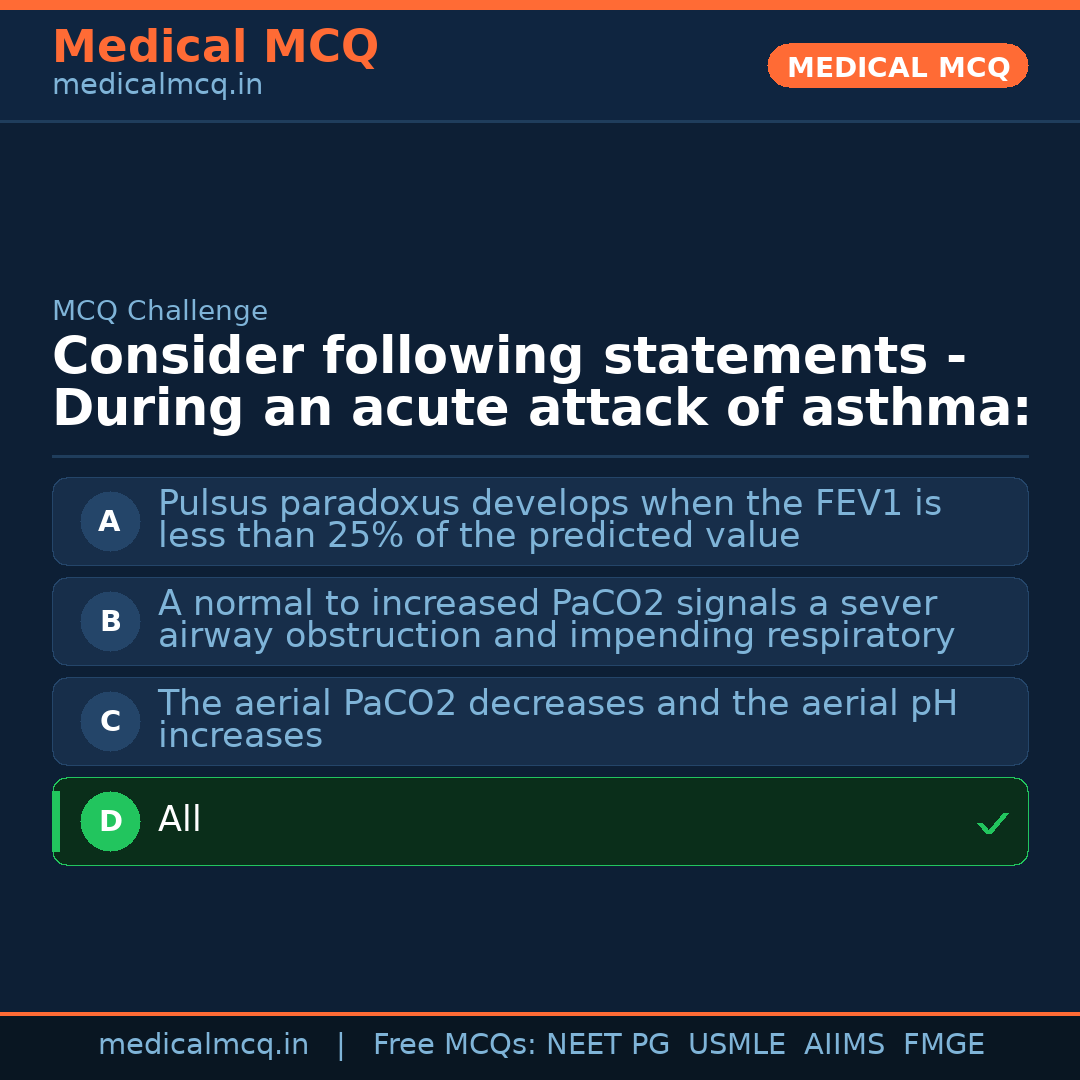This screenshot has width=1080, height=1080.
Task: Choose the answer text "A normal to increased PaCO2"
Action: [556, 620]
